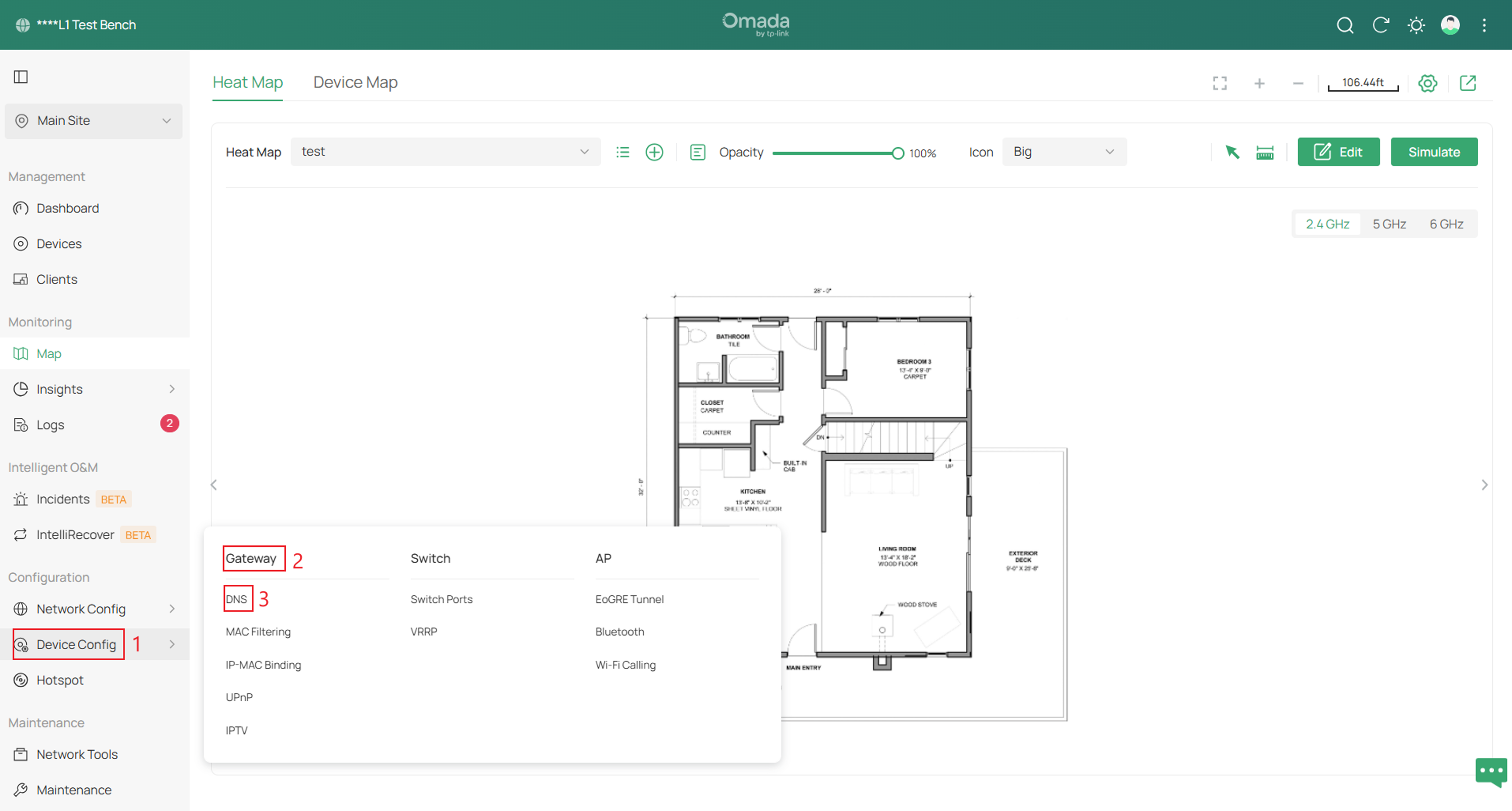Viewport: 1512px width, 811px height.
Task: Click the notes icon beside Opacity
Action: tap(697, 152)
